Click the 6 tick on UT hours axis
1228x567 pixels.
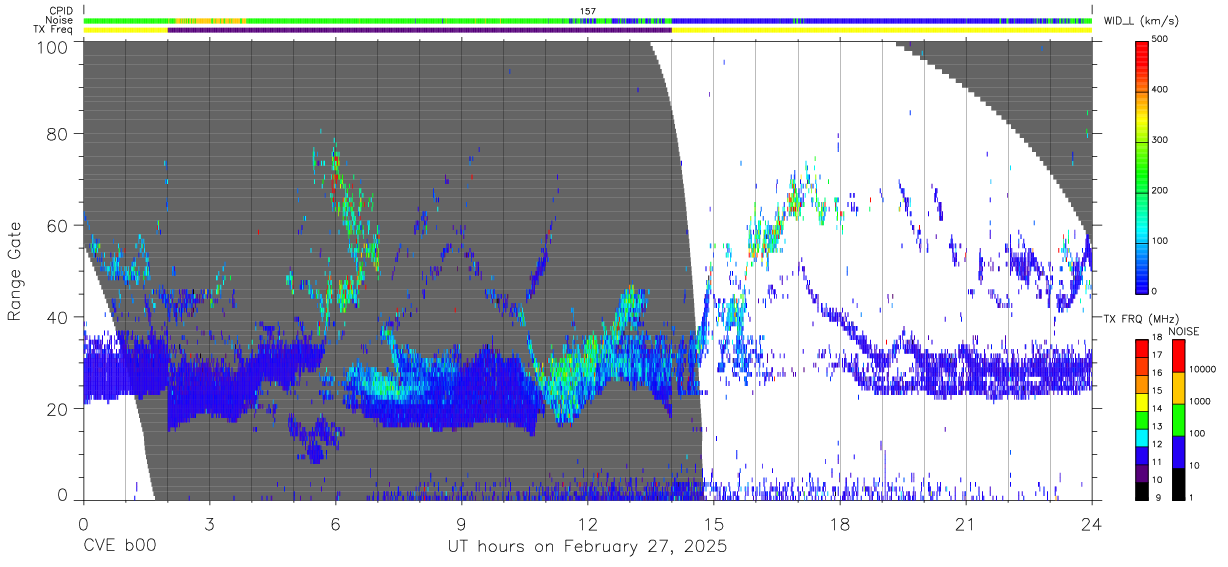(335, 523)
